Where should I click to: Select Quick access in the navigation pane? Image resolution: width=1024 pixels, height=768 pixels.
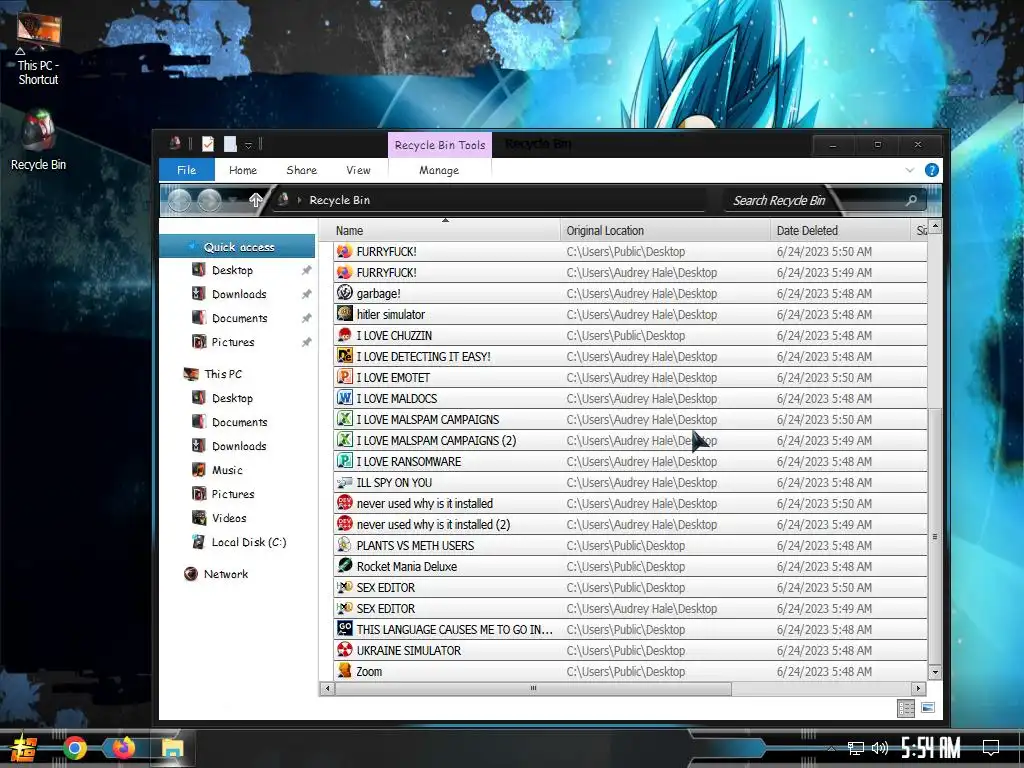pos(238,247)
